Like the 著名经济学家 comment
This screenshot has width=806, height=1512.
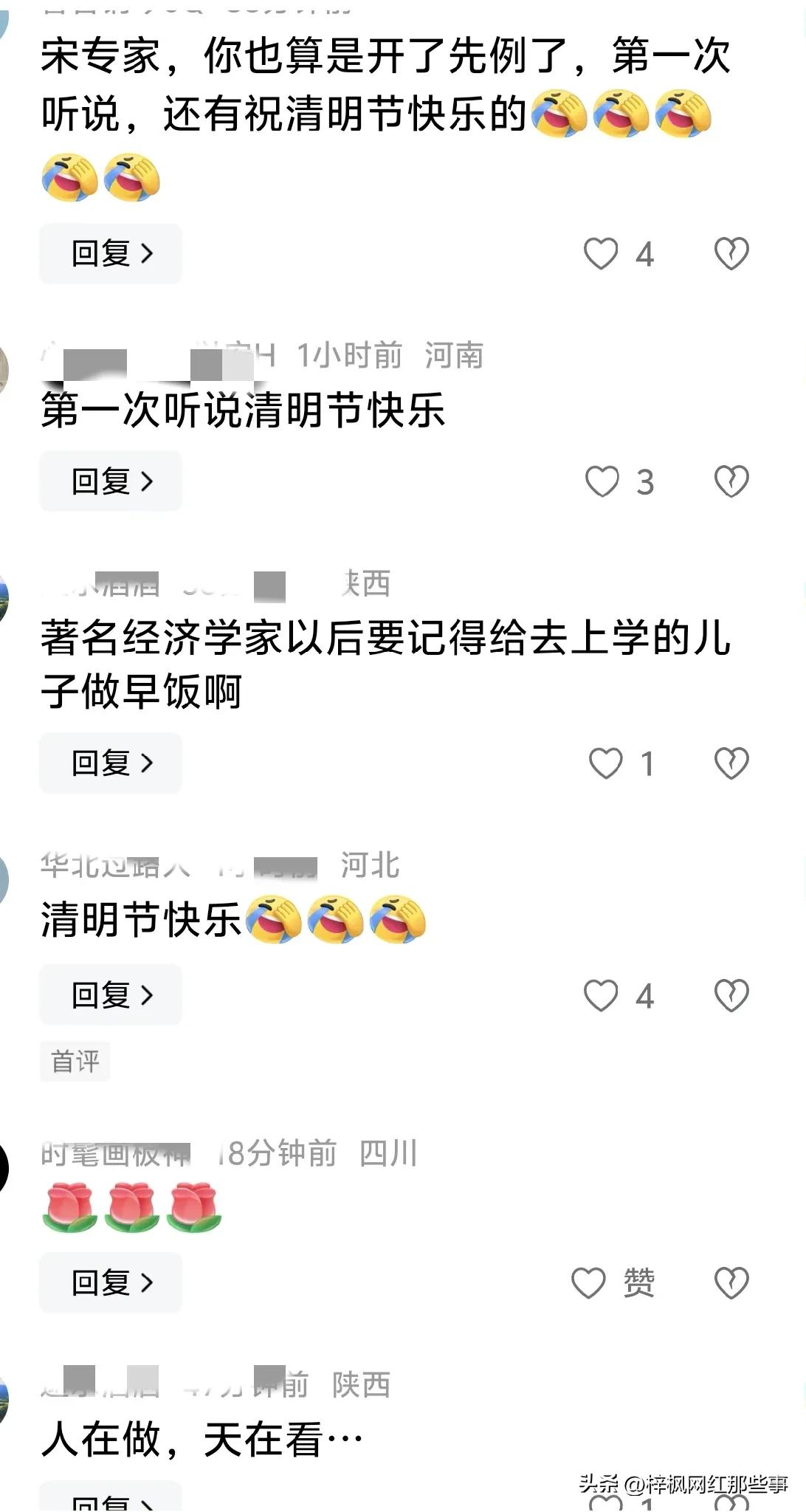pyautogui.click(x=606, y=763)
